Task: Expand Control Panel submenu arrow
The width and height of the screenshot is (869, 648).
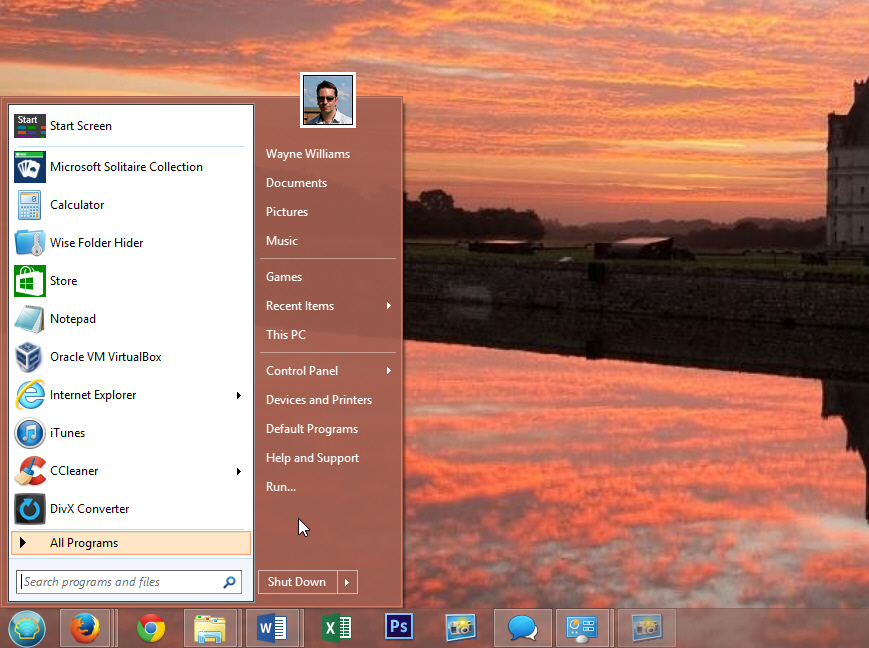Action: pos(389,371)
